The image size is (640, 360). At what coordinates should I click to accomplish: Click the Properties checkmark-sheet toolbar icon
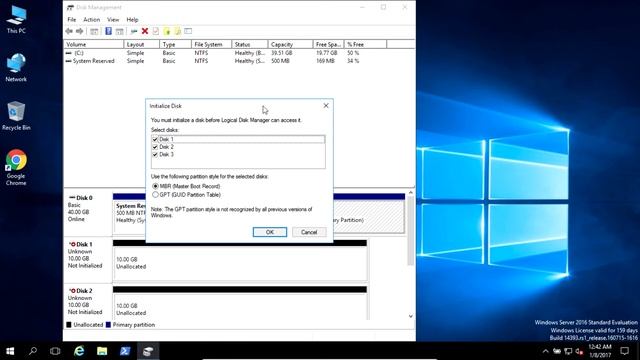[x=156, y=31]
